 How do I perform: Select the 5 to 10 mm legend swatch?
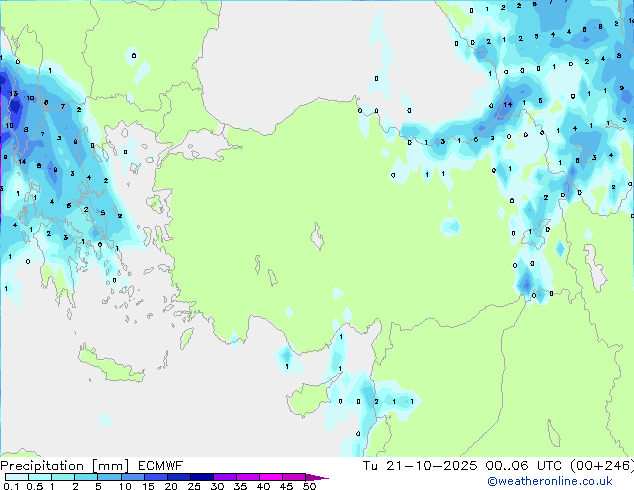pos(109,477)
